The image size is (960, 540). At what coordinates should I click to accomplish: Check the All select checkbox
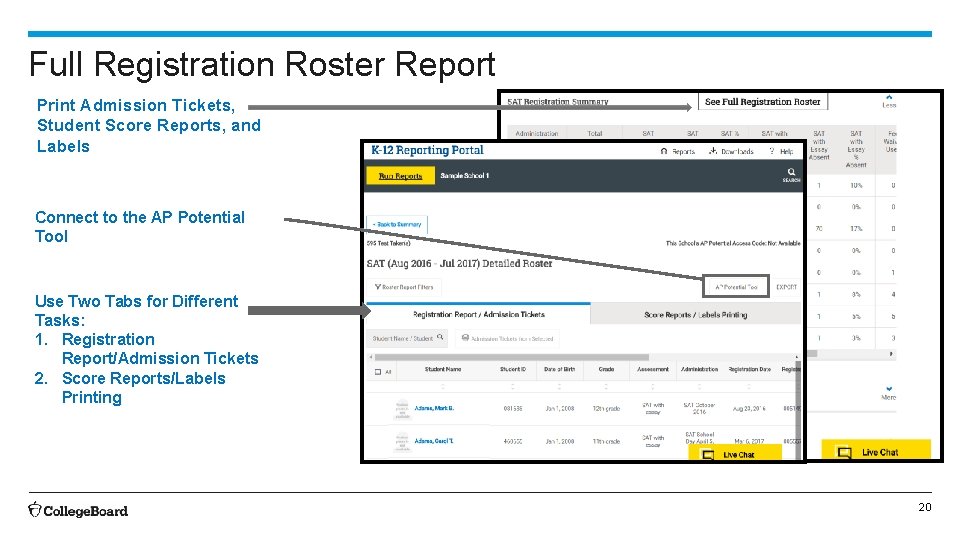point(378,372)
